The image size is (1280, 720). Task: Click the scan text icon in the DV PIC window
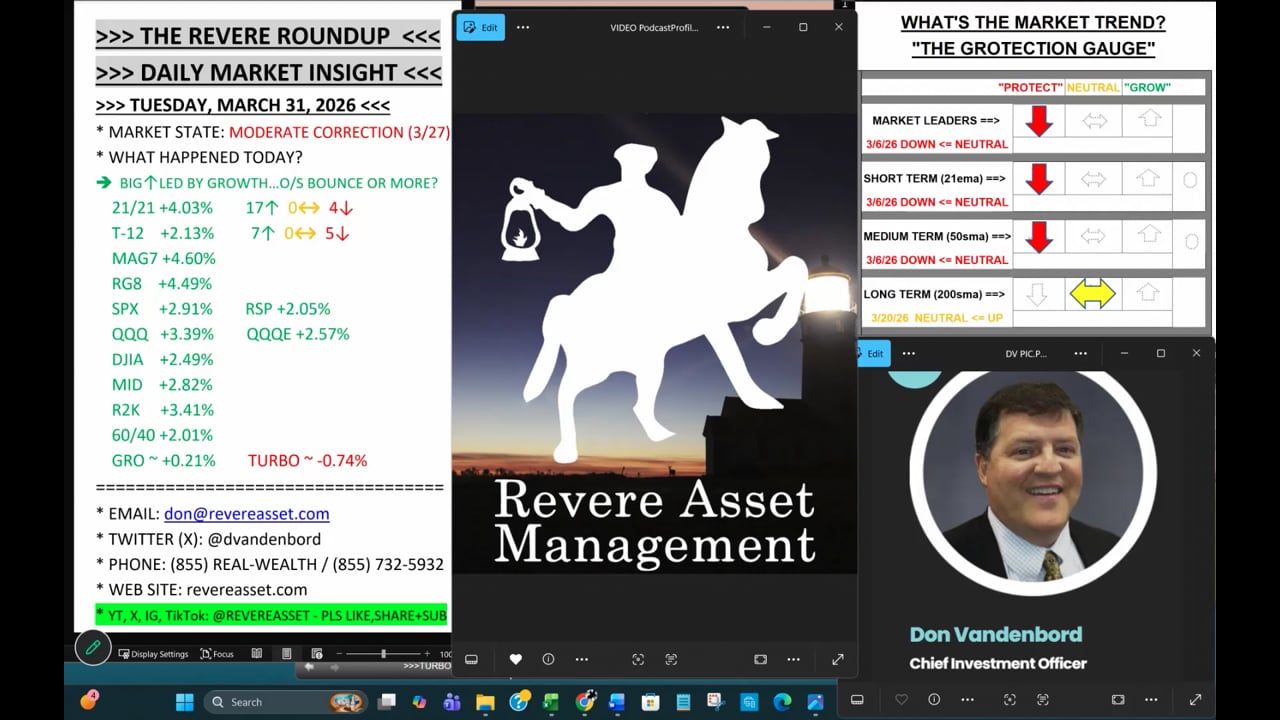1043,700
